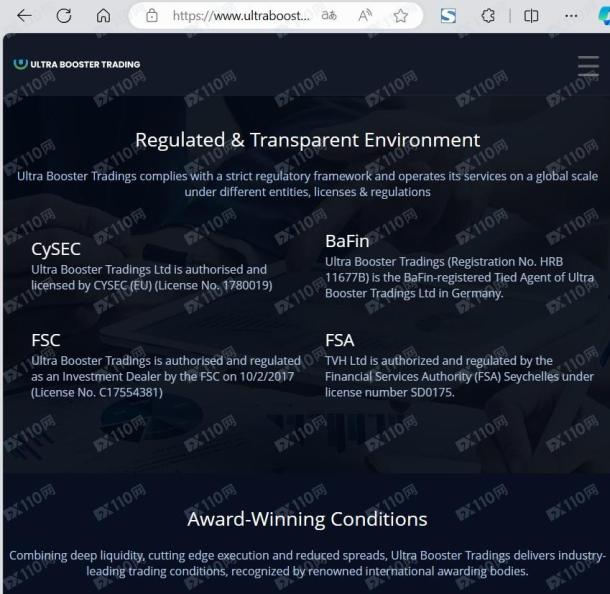The height and width of the screenshot is (594, 610).
Task: Select text 'License No. C17554381'
Action: (x=97, y=392)
